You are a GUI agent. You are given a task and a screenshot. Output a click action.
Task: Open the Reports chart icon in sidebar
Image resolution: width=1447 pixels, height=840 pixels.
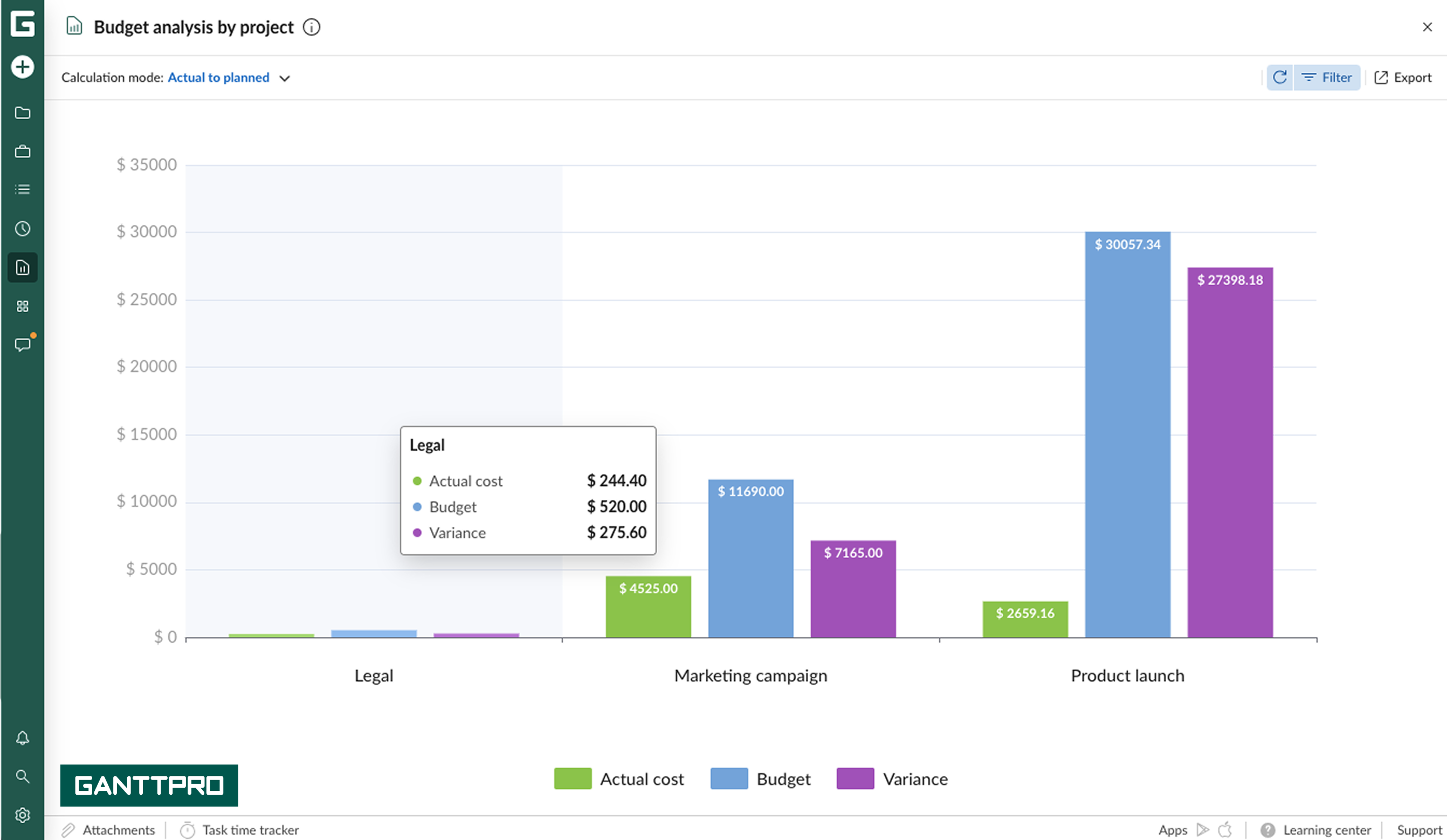click(23, 267)
